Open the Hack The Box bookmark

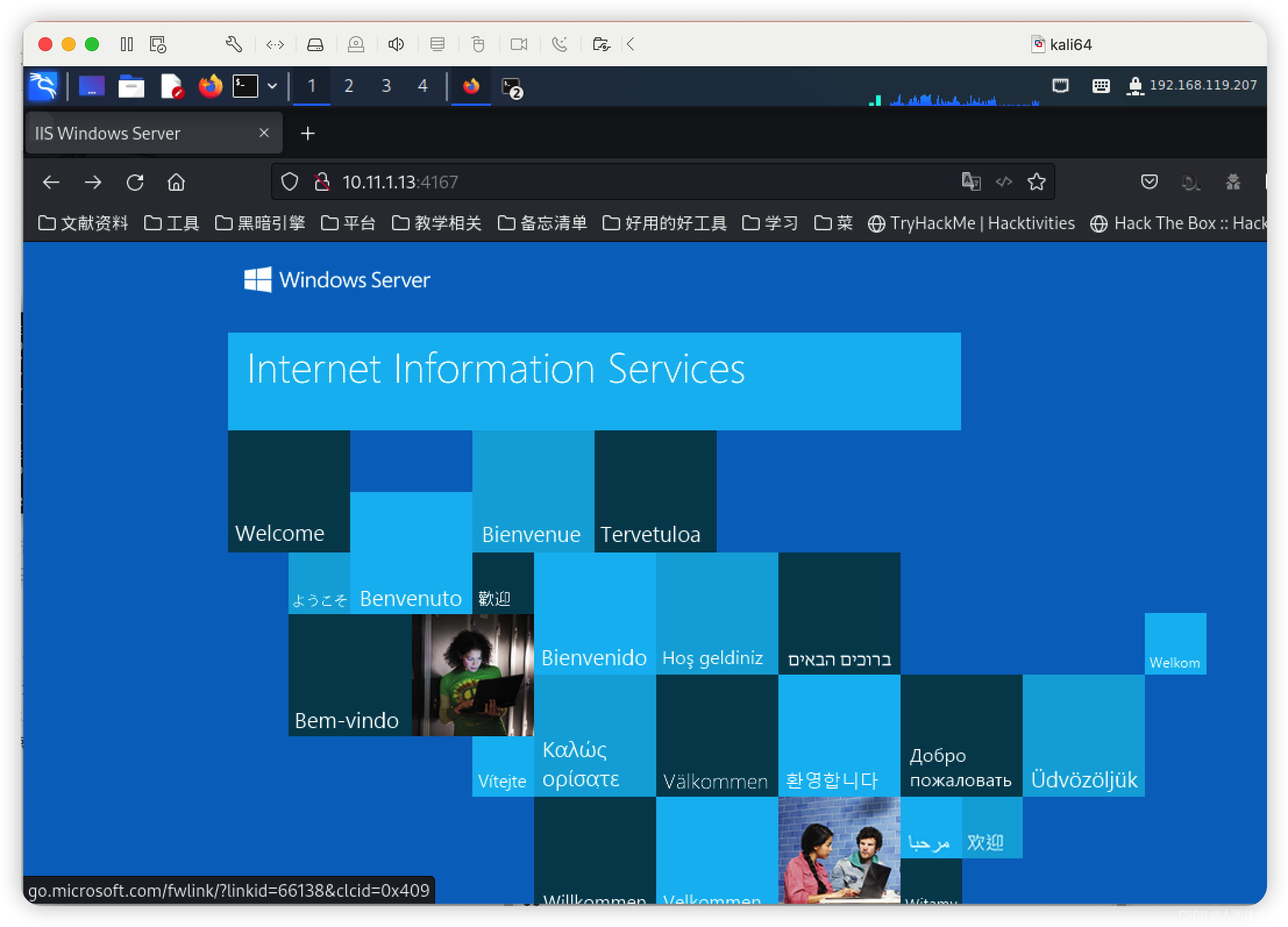point(1178,223)
